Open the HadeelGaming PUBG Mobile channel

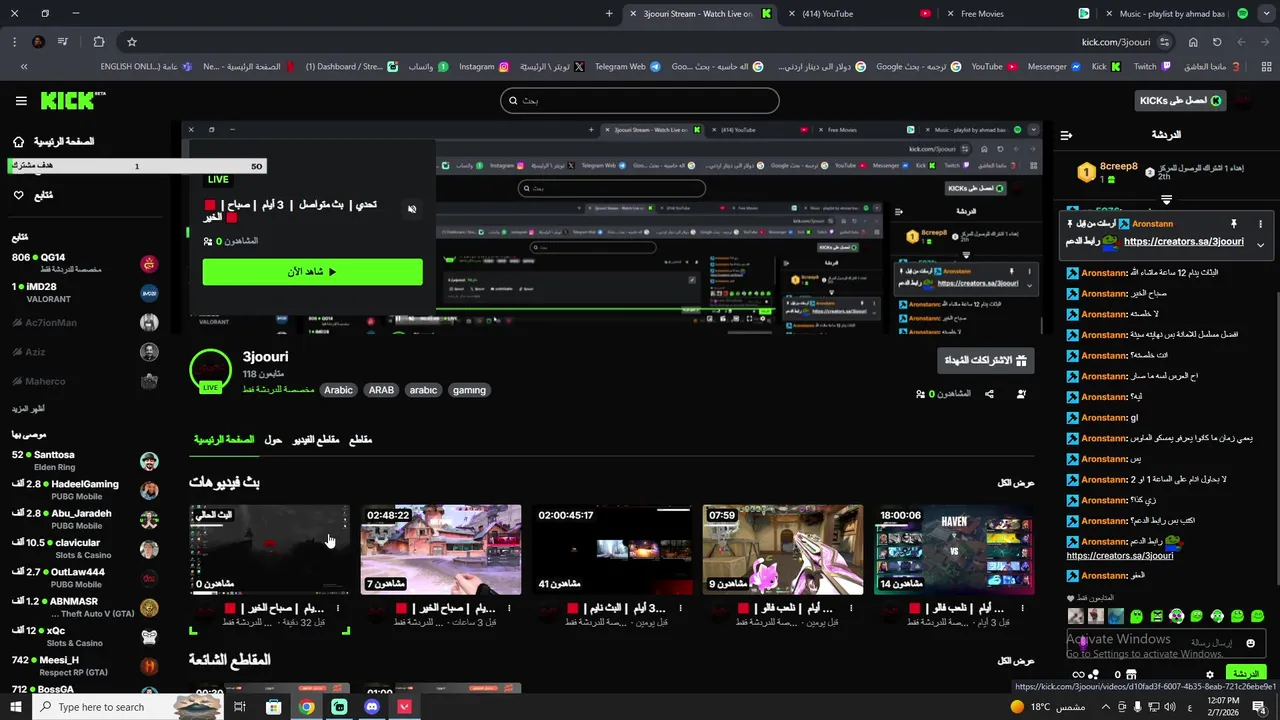point(85,490)
